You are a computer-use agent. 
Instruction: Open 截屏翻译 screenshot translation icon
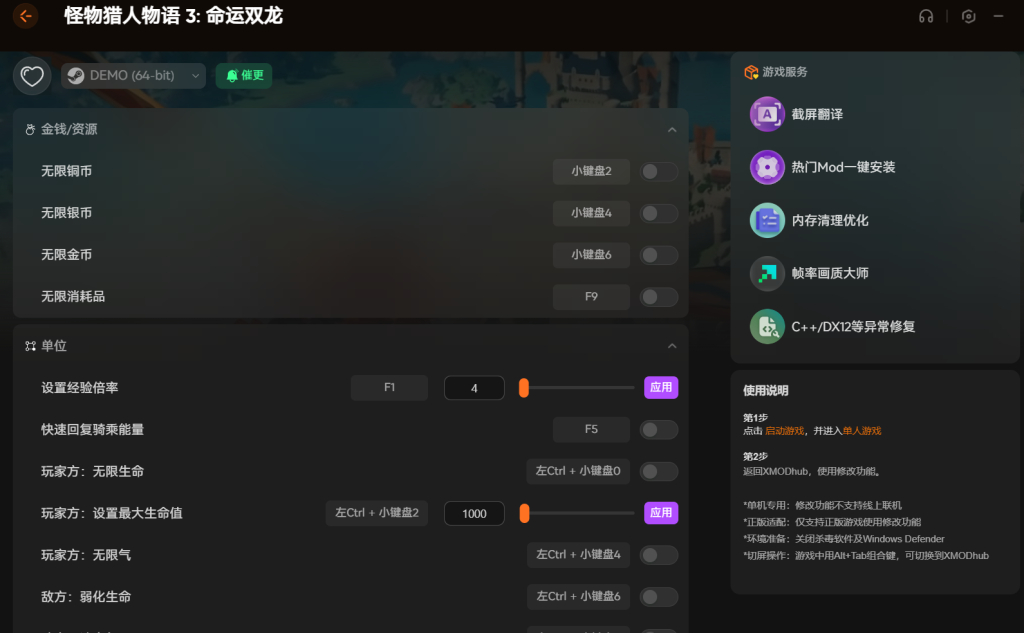(767, 114)
